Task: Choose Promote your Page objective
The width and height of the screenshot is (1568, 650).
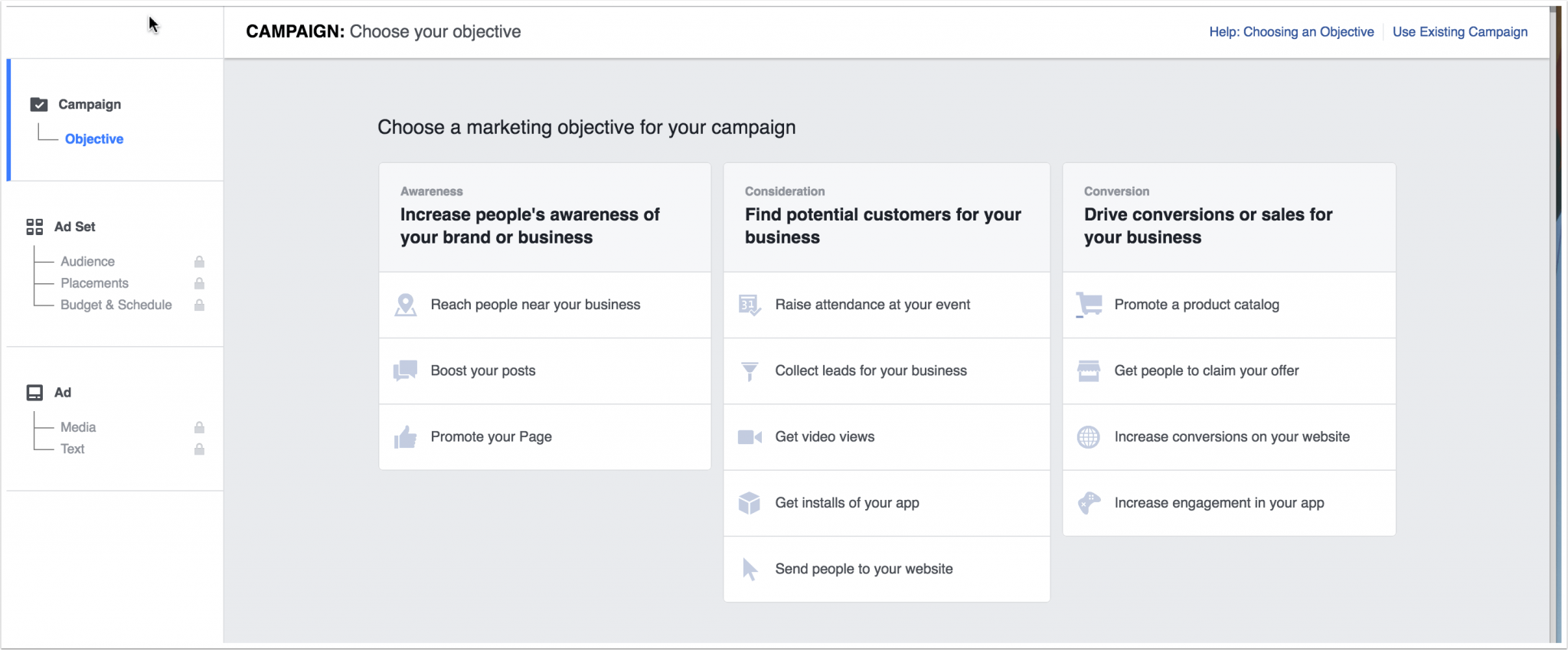Action: pyautogui.click(x=545, y=437)
